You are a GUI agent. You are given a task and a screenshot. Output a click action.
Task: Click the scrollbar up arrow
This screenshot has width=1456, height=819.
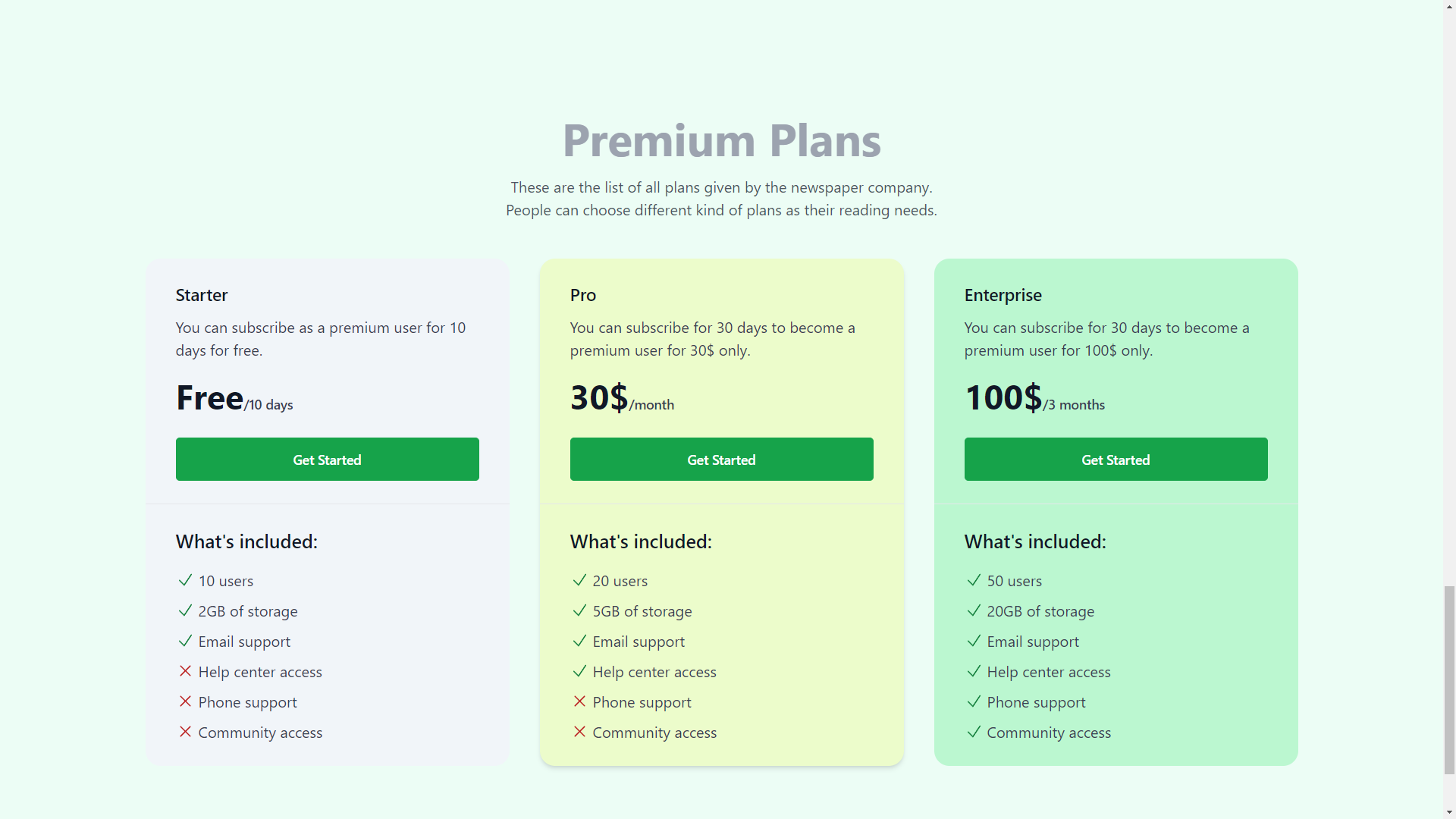(x=1449, y=6)
